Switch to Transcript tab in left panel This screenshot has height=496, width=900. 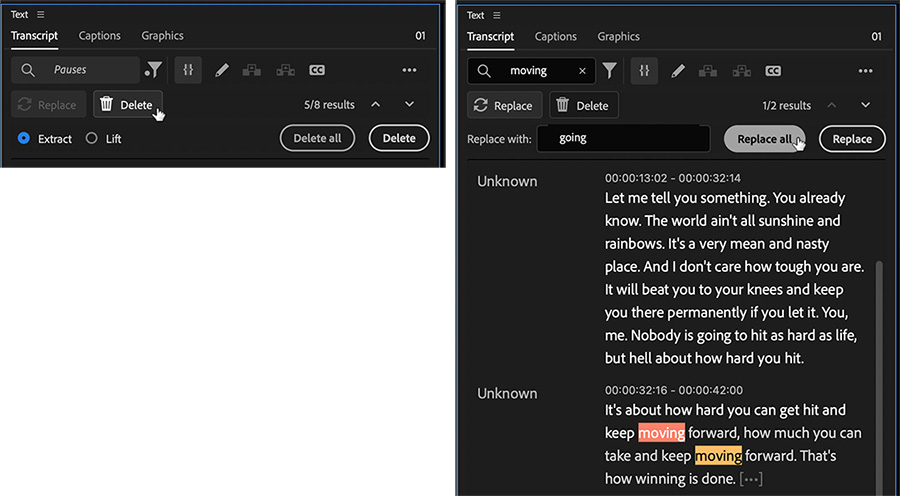34,36
